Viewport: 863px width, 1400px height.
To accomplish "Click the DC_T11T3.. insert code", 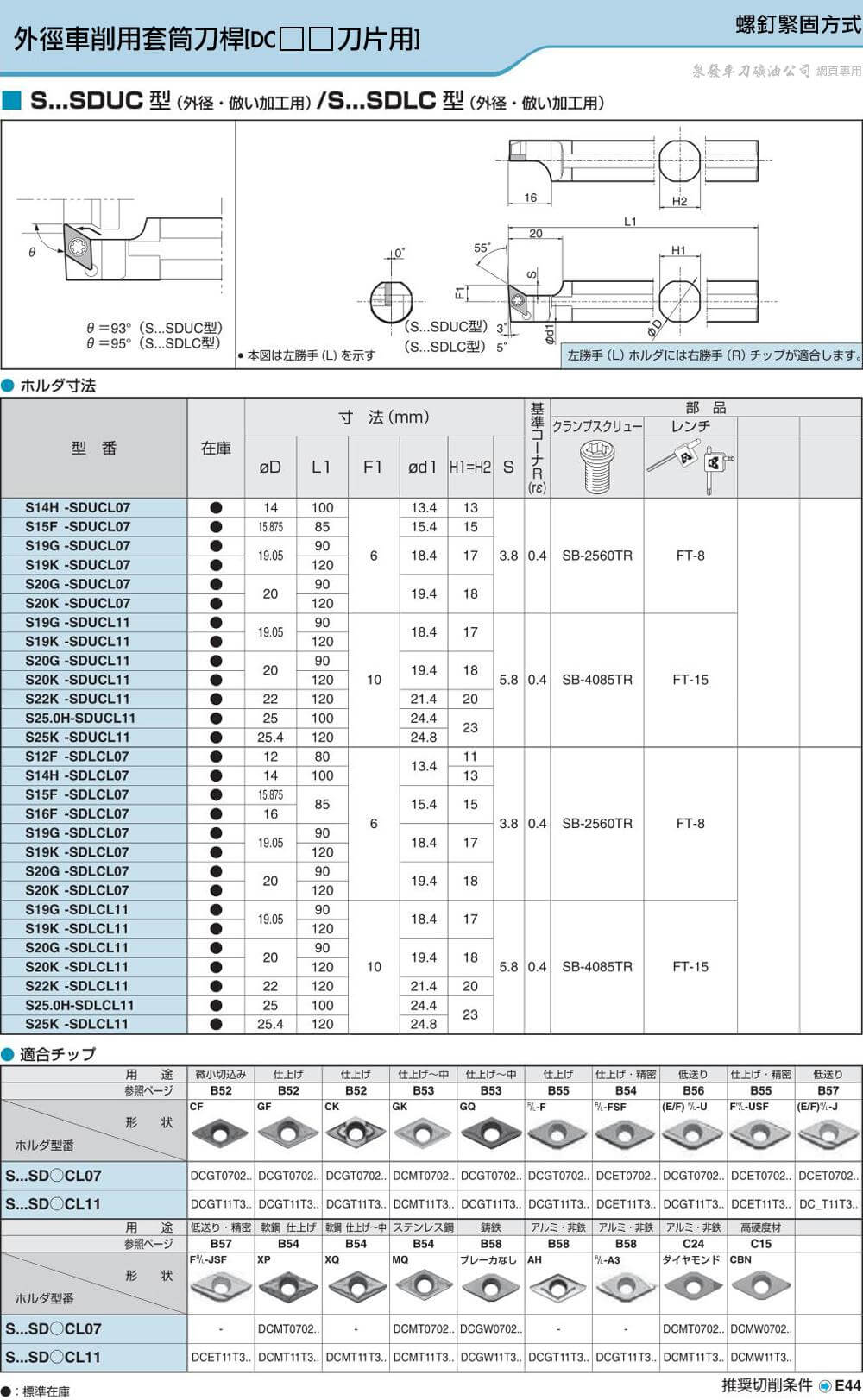I will tap(828, 1204).
